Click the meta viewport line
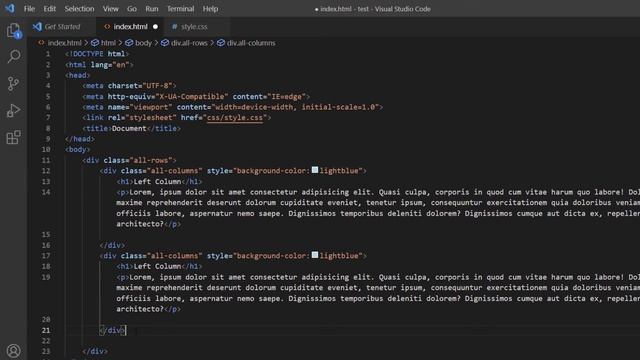The height and width of the screenshot is (360, 640). point(233,107)
